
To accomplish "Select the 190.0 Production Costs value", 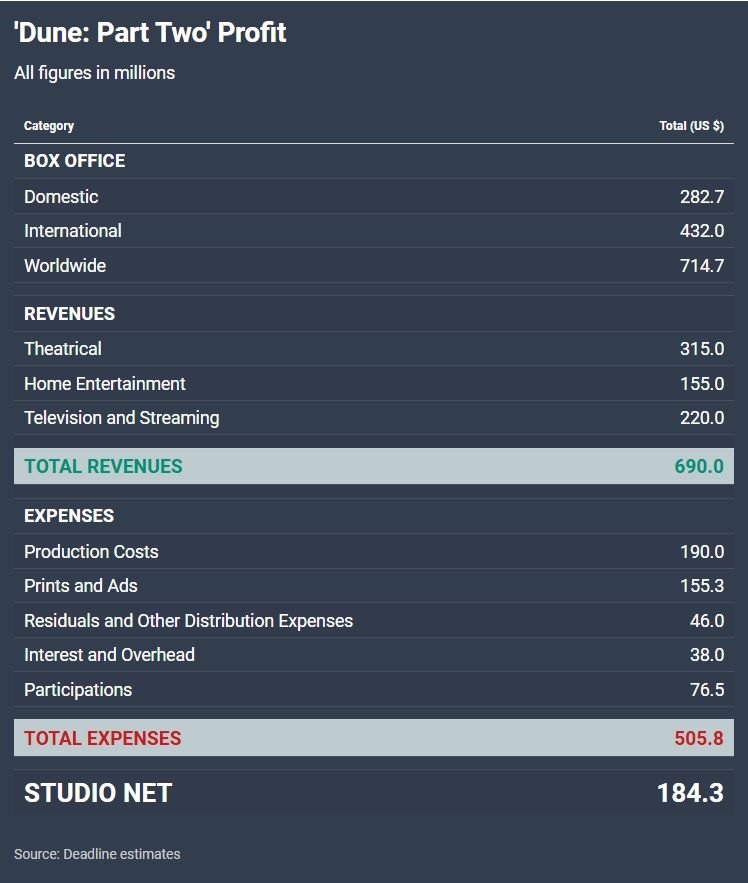I will [702, 551].
